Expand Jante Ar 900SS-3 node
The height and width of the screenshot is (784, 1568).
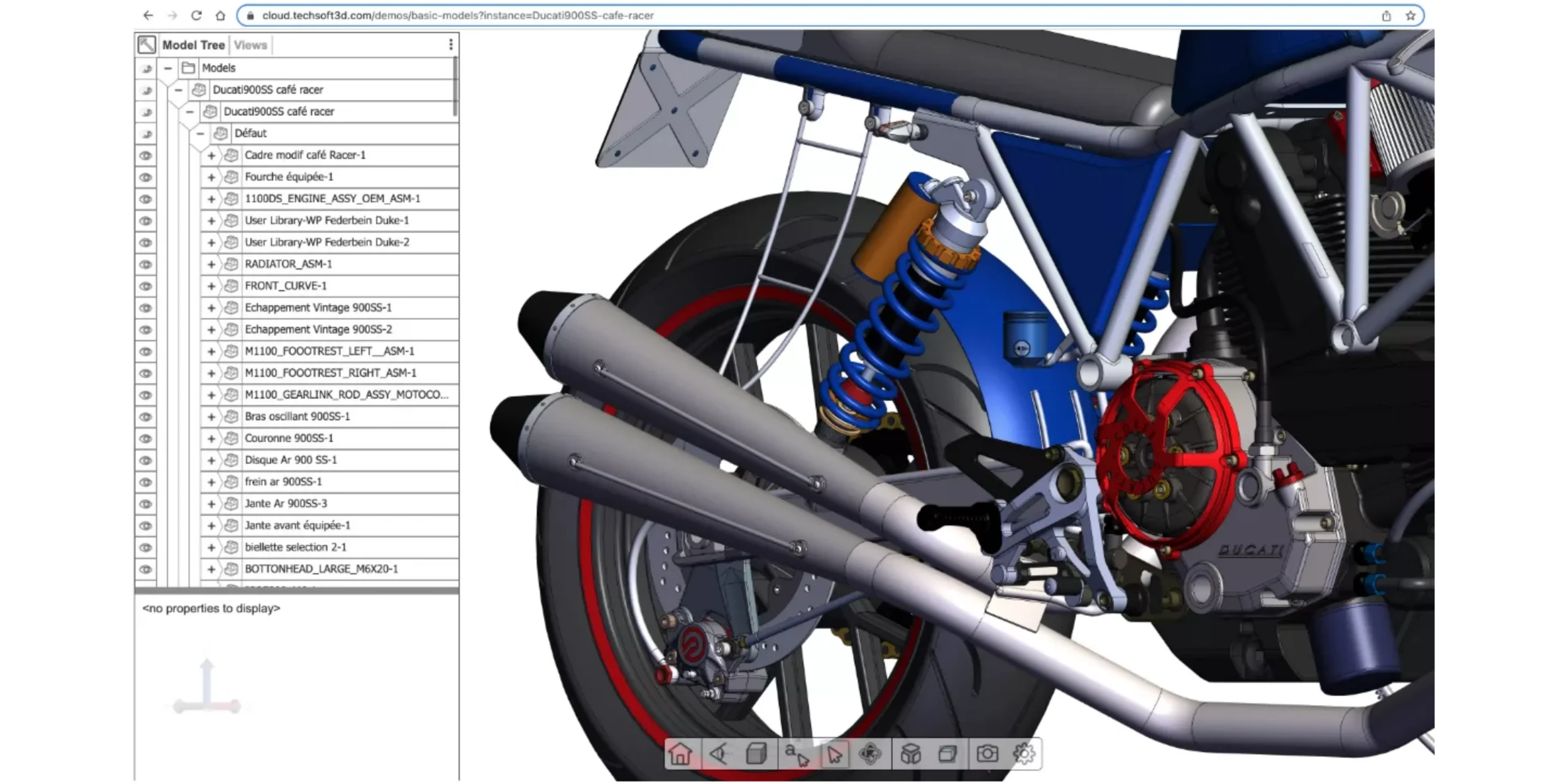pos(211,503)
